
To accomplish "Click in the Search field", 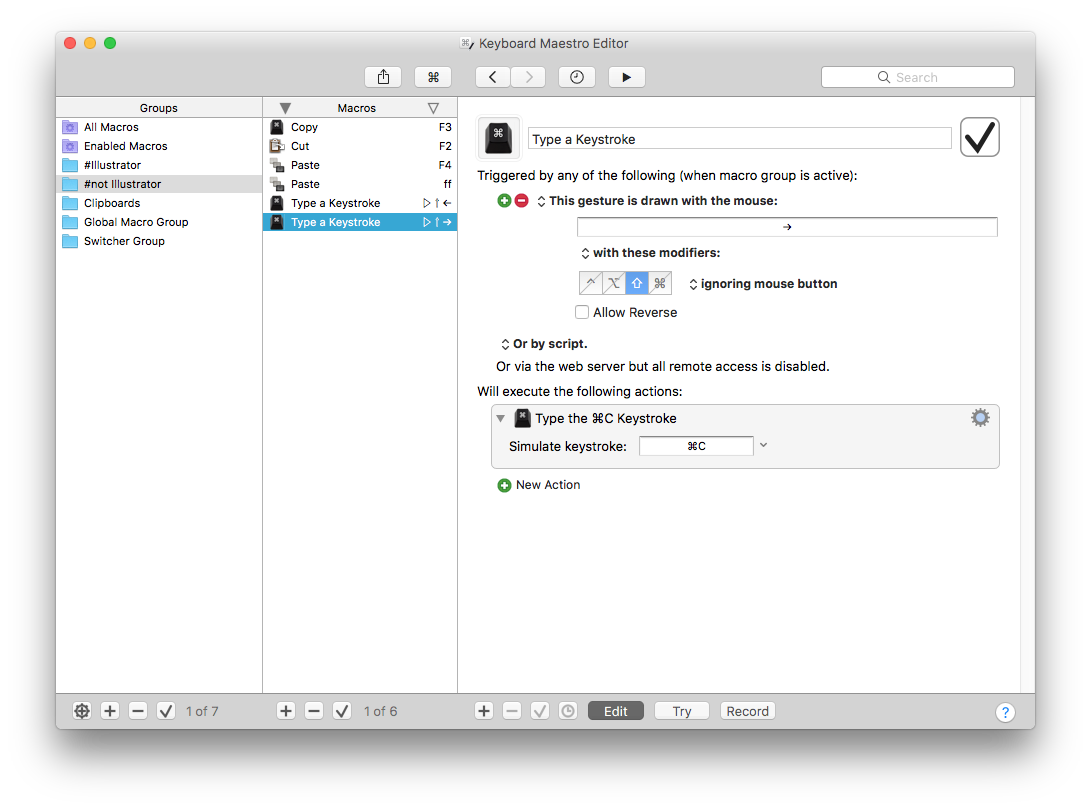I will point(917,77).
